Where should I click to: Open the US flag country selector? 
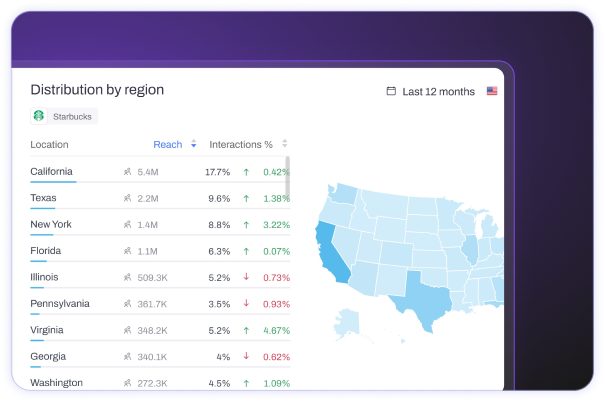point(492,91)
